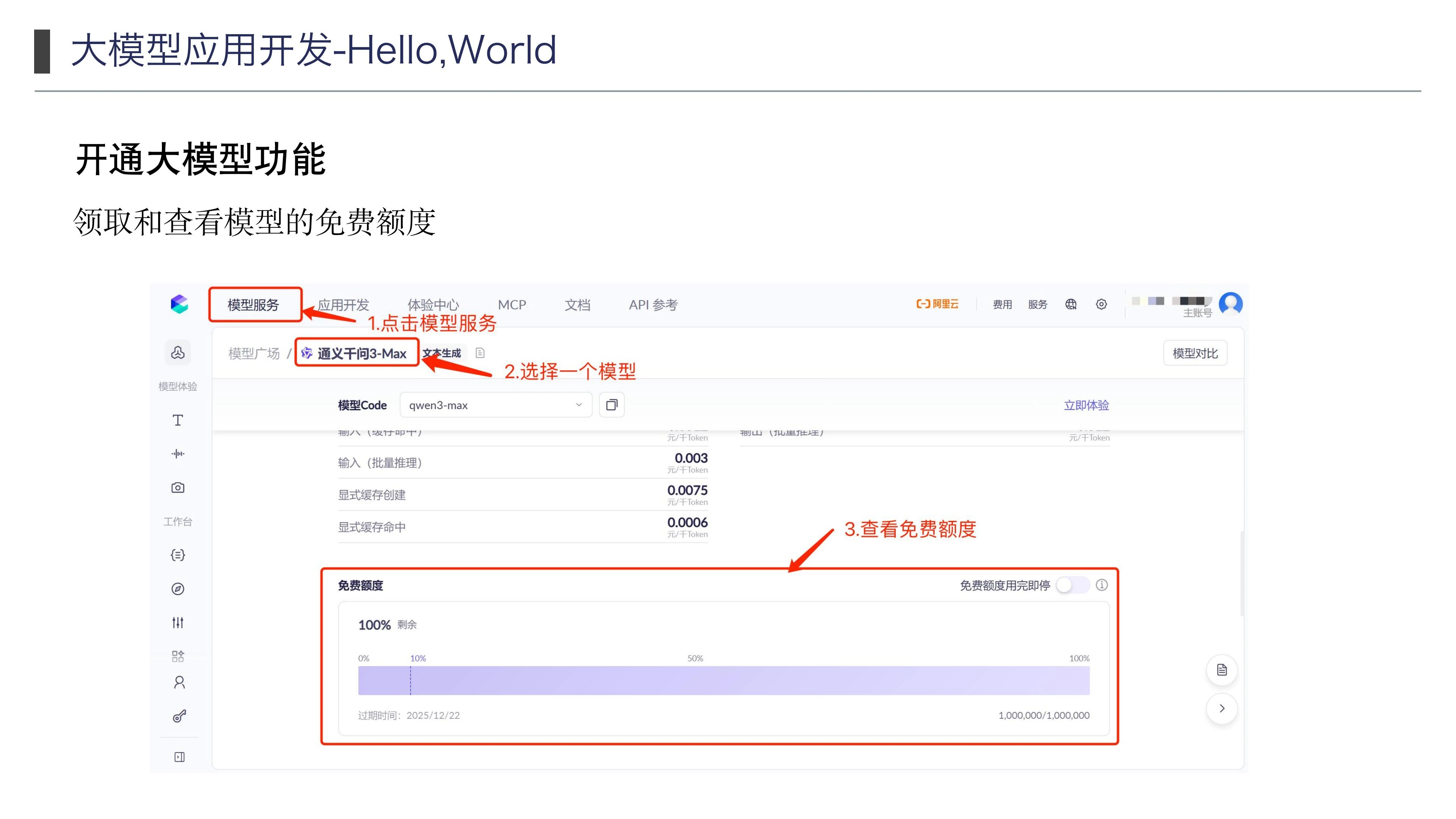Open the audio waveform sidebar icon

[178, 453]
